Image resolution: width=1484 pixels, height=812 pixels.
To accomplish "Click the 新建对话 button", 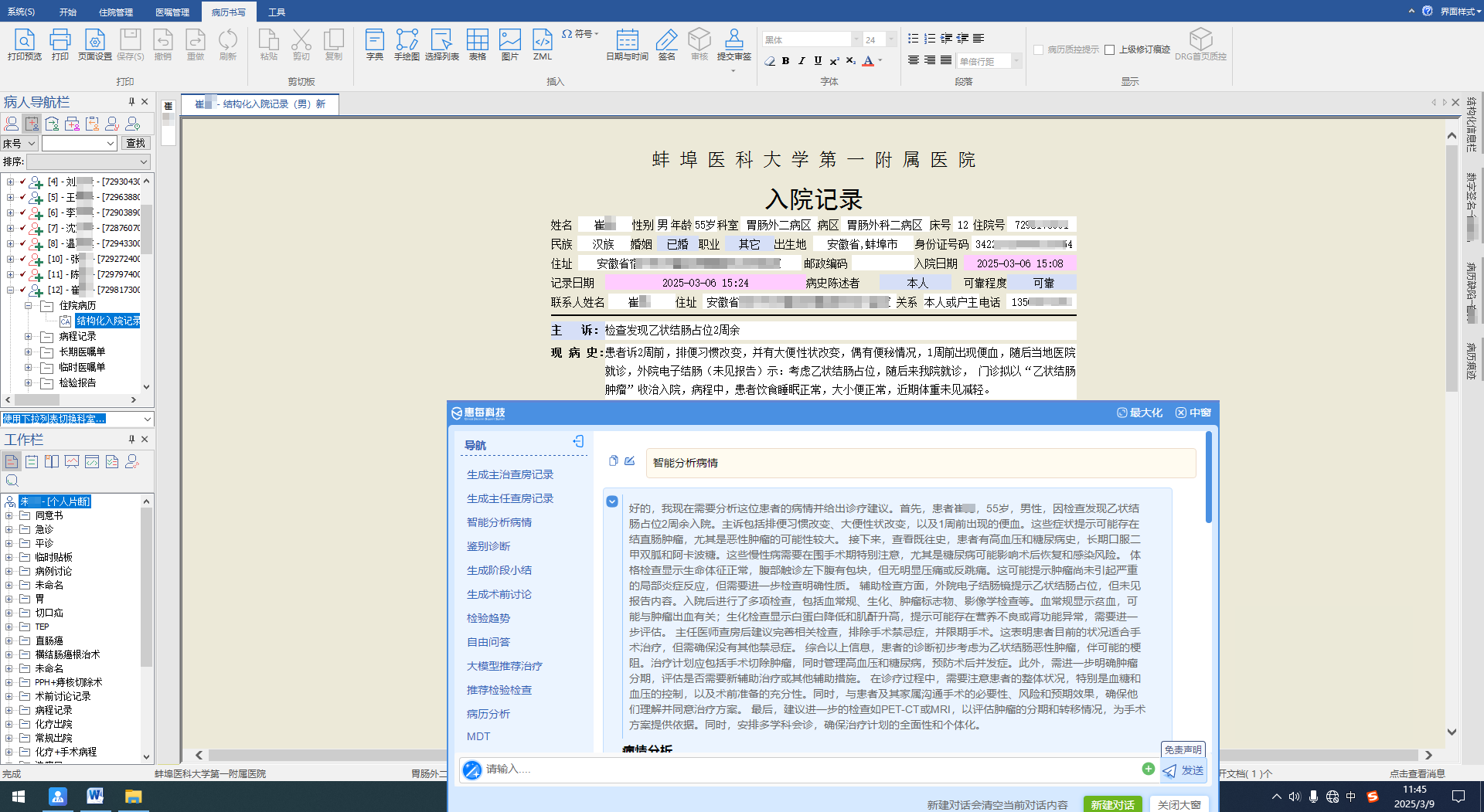I will 1111,804.
